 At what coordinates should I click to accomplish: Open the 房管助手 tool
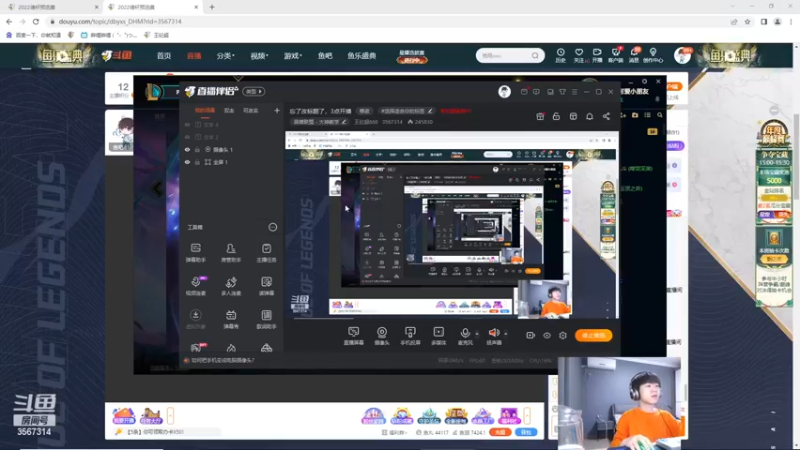click(x=231, y=253)
